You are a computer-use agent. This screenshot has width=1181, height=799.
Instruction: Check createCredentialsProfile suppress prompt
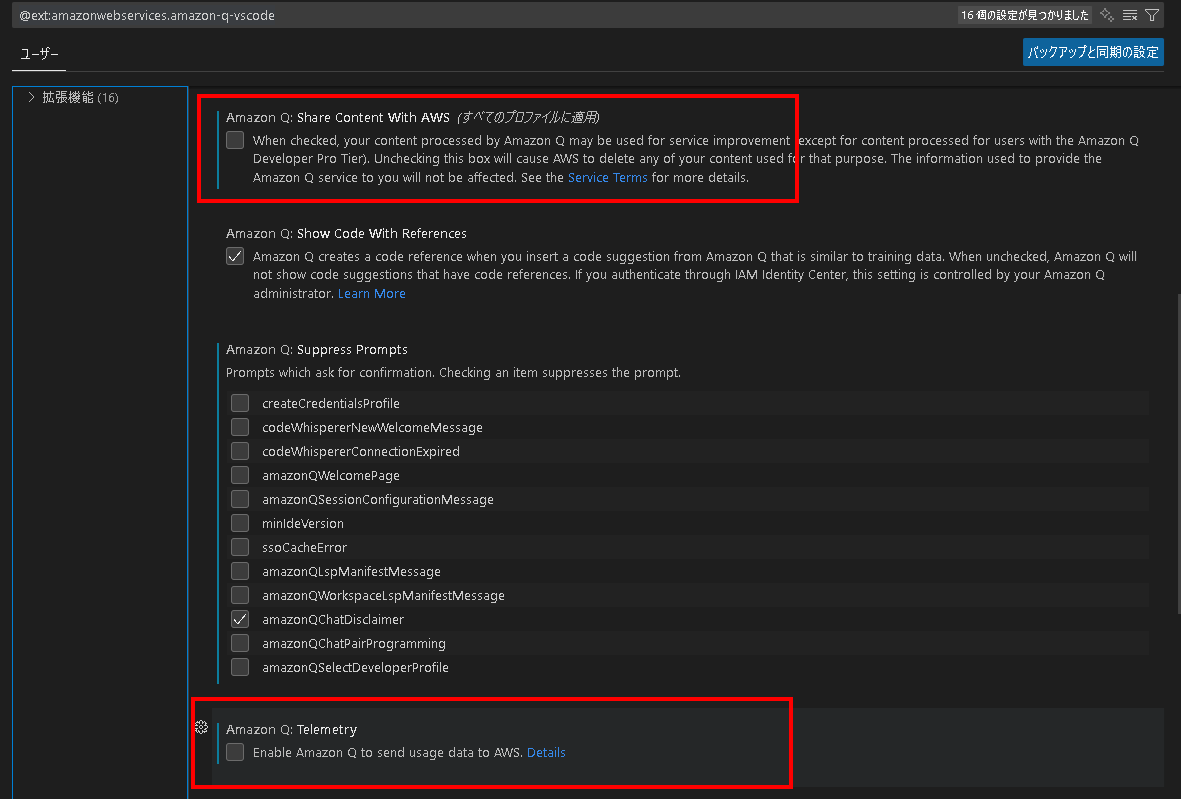(x=240, y=403)
